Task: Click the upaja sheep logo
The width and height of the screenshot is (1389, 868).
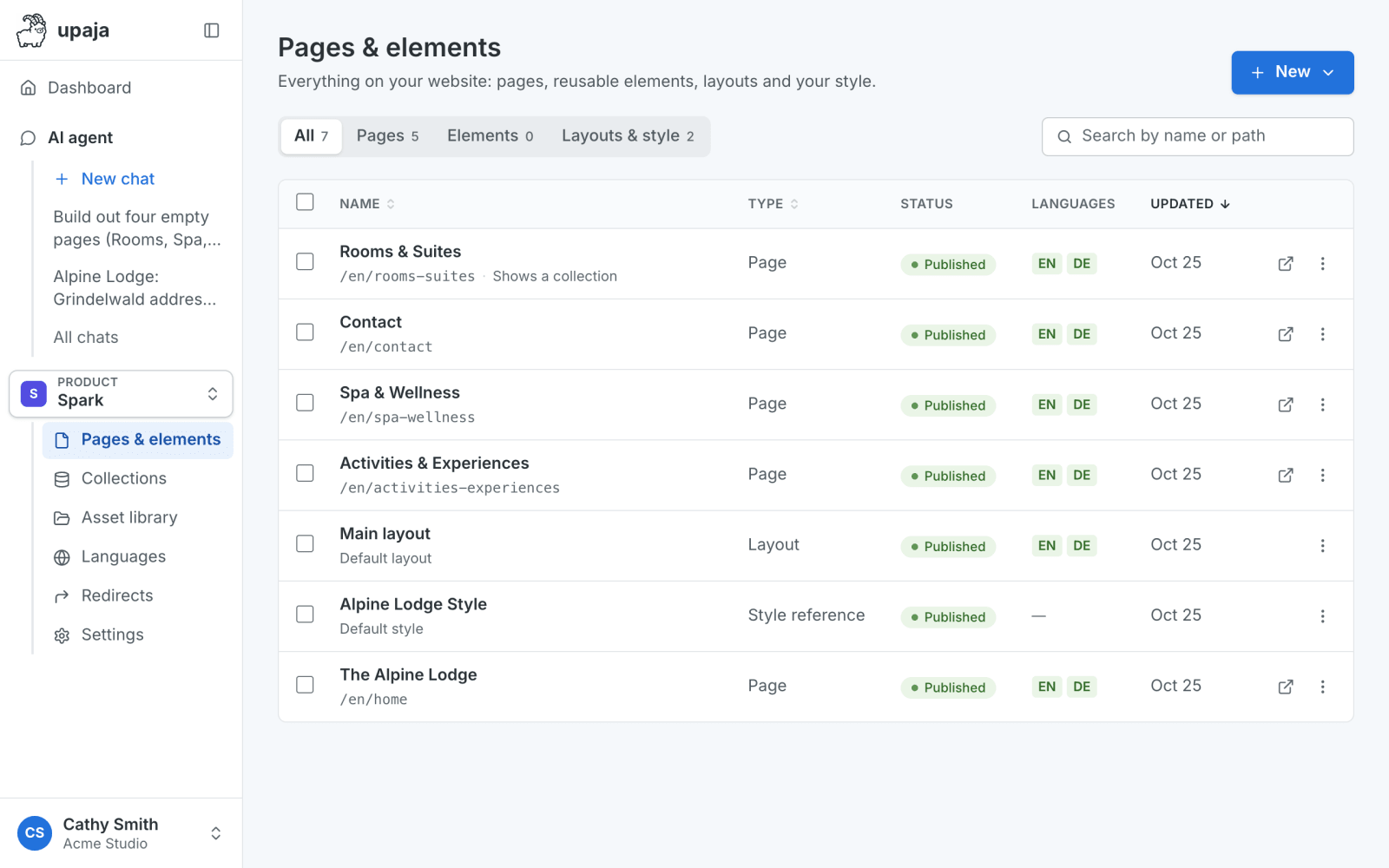Action: [32, 30]
